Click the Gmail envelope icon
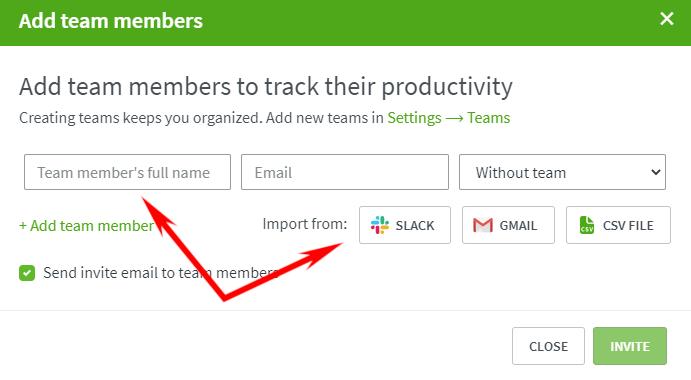Image resolution: width=691 pixels, height=380 pixels. click(x=483, y=225)
